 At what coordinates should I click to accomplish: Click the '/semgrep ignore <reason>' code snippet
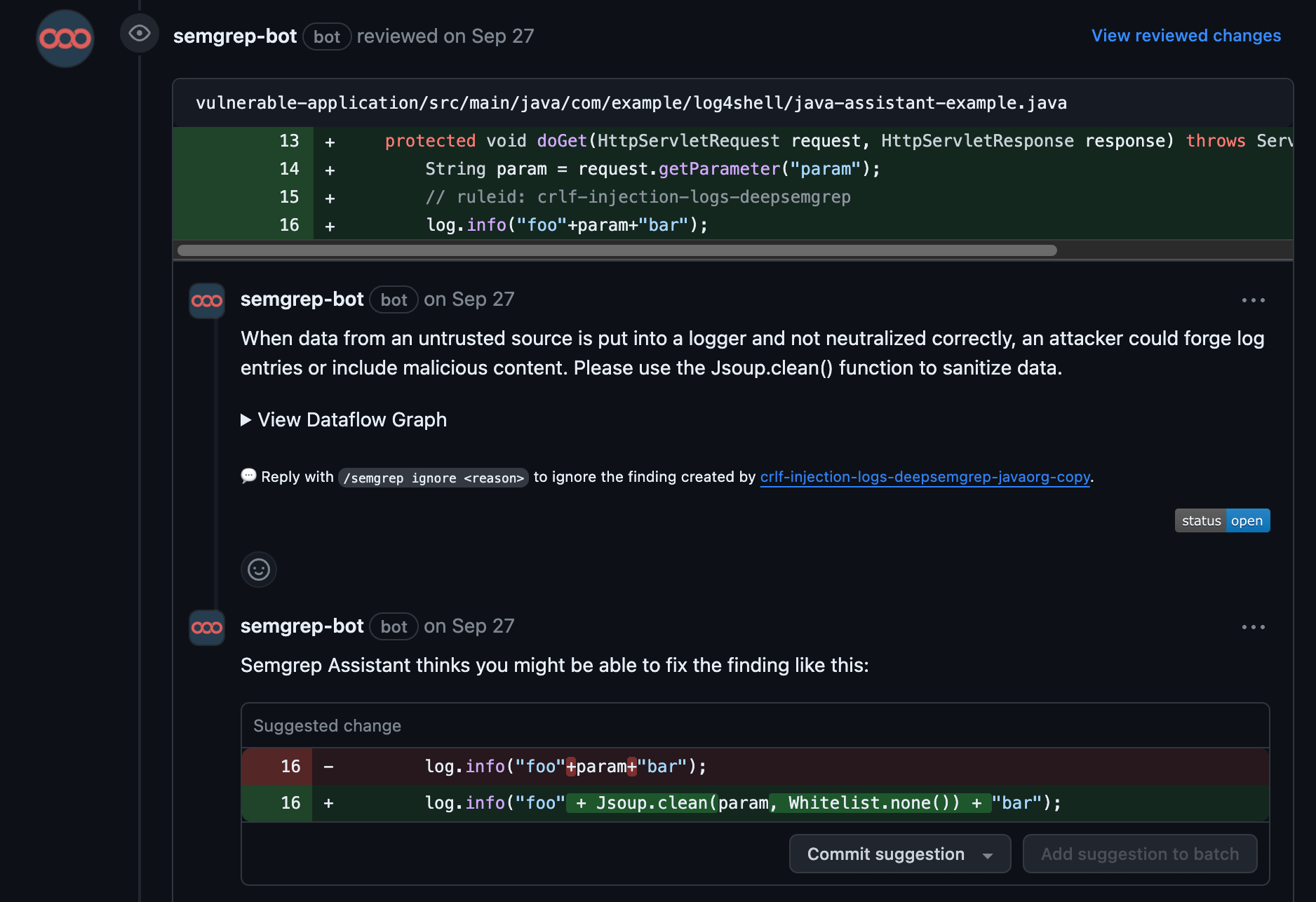[x=434, y=478]
